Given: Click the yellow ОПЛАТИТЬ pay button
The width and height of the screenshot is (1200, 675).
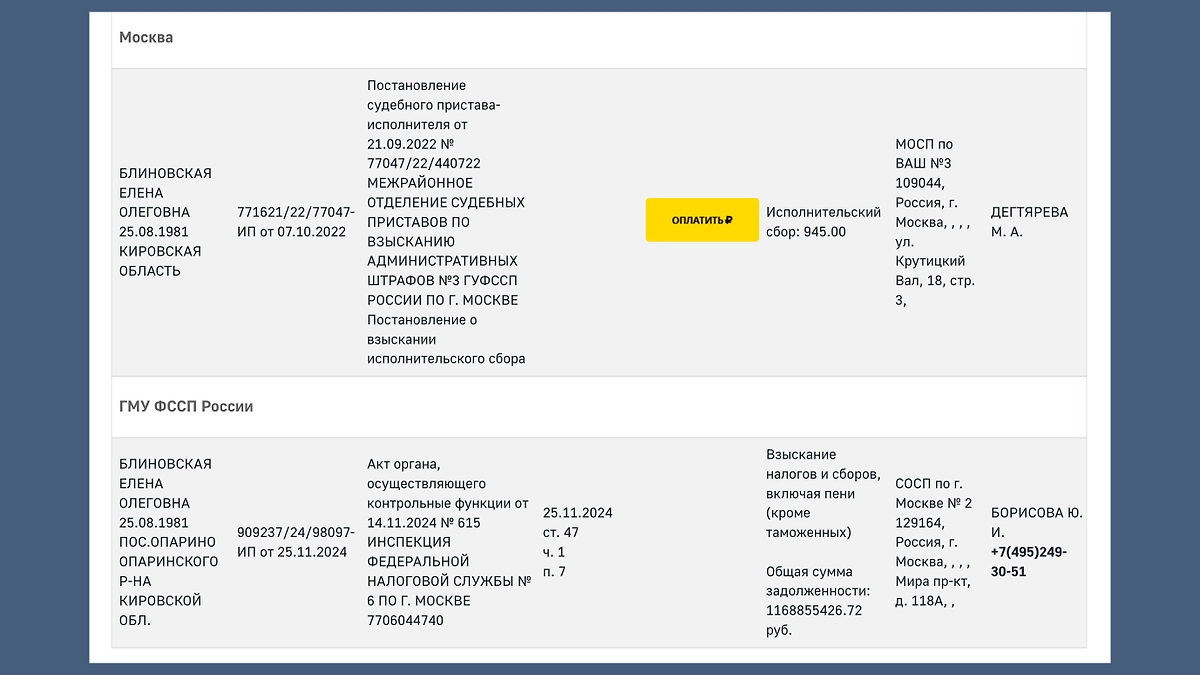Looking at the screenshot, I should (702, 220).
